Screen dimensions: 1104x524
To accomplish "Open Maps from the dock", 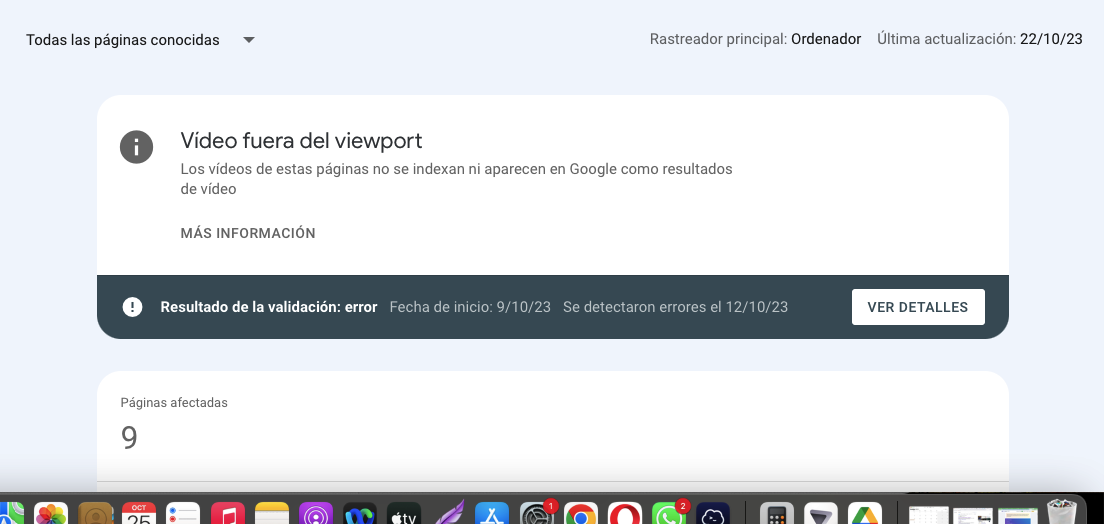I will [11, 513].
